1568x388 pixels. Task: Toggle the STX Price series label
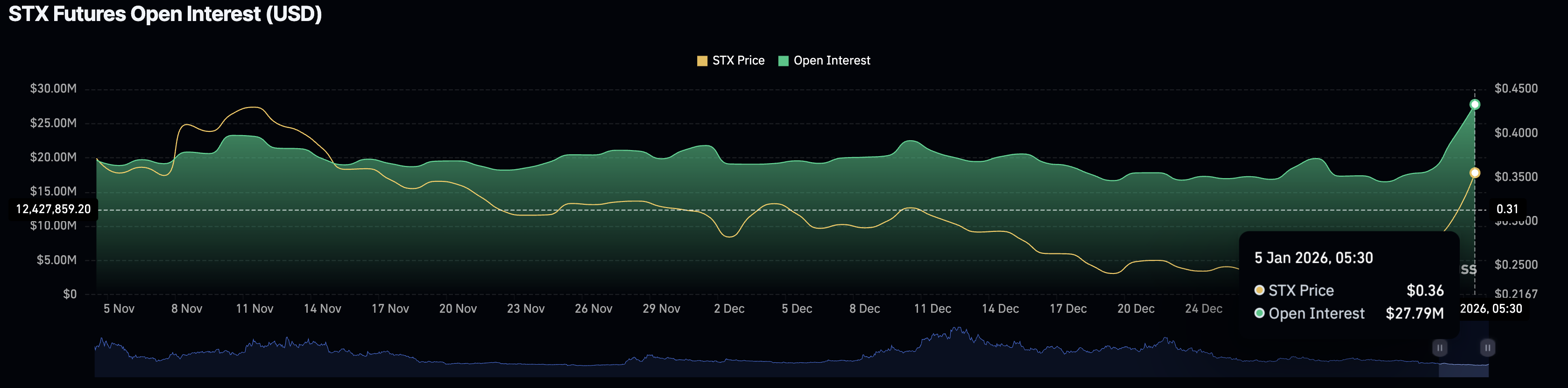pos(738,61)
